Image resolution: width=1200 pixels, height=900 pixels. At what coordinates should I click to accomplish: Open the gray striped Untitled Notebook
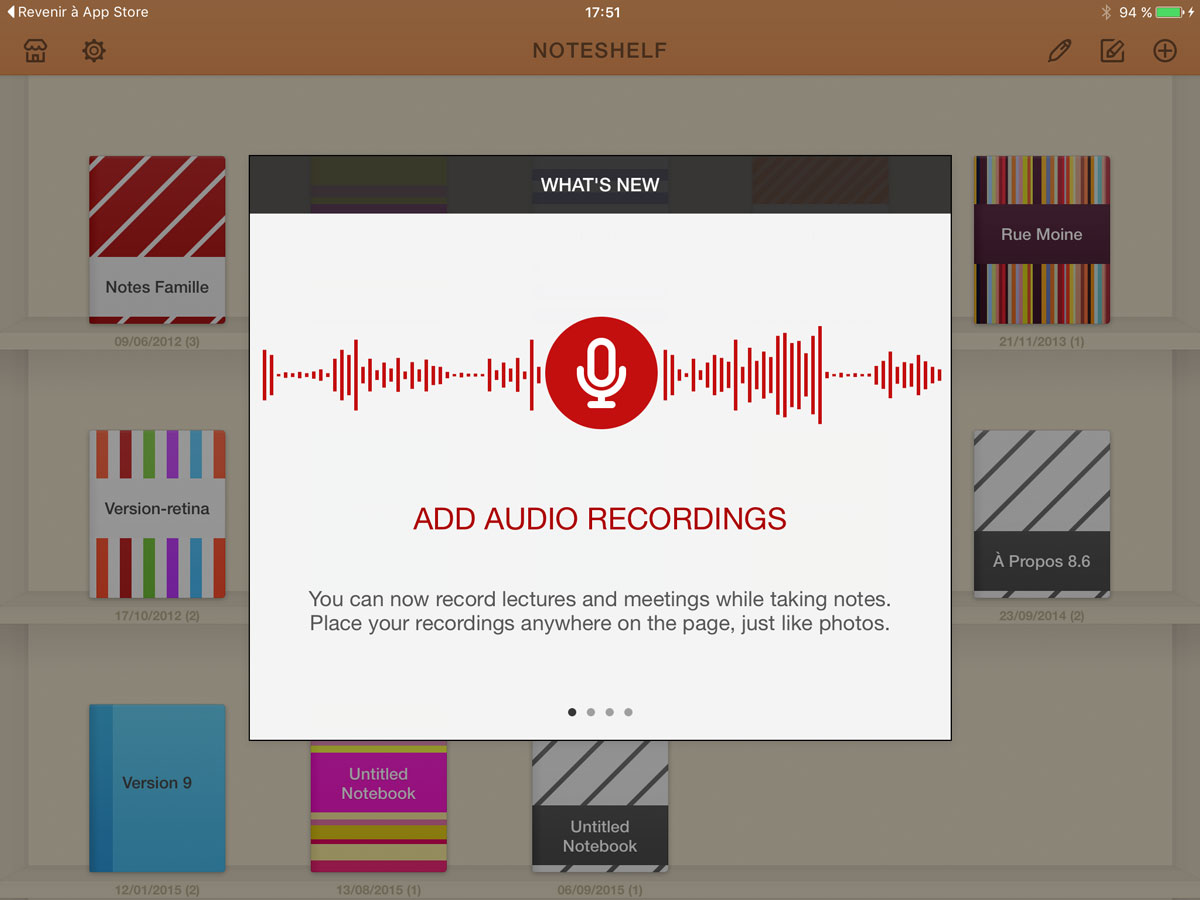600,807
